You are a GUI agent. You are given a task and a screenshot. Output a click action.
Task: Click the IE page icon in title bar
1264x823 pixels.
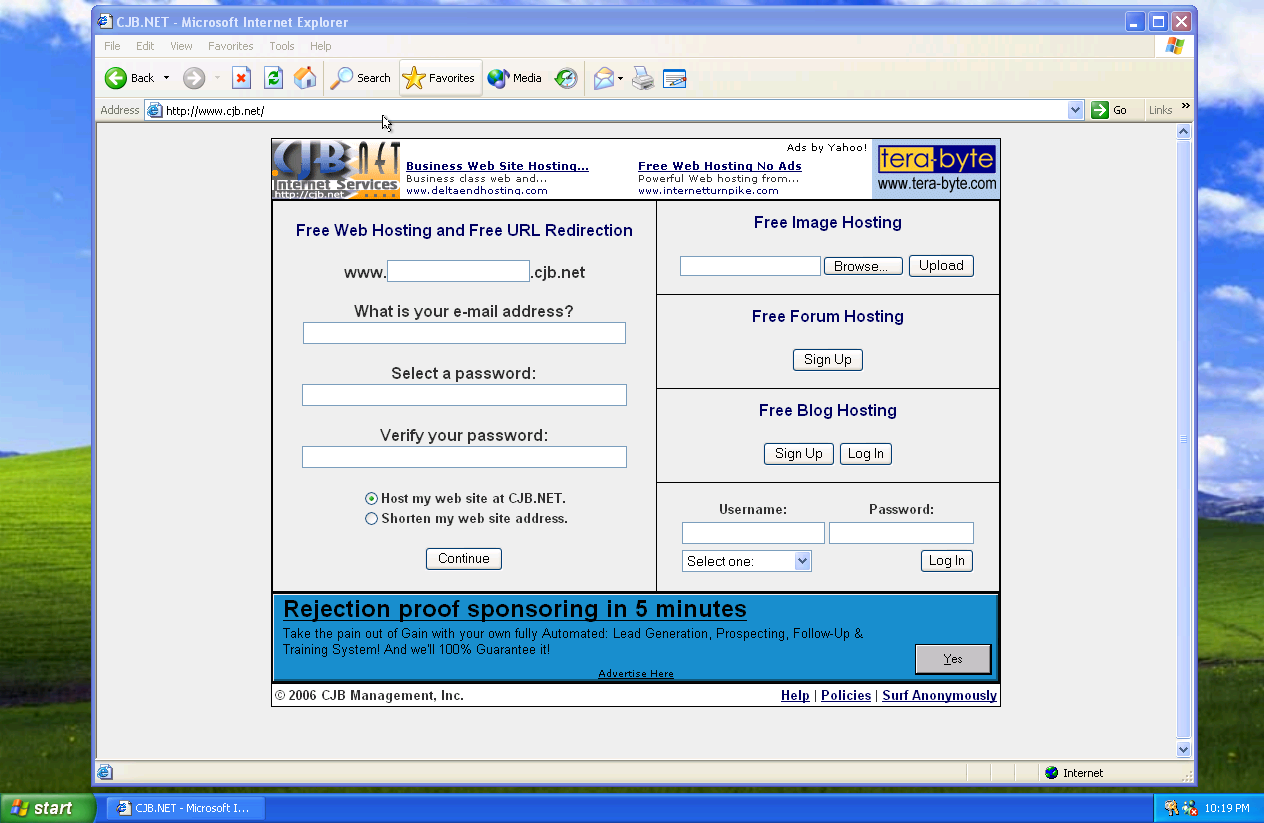pyautogui.click(x=105, y=22)
